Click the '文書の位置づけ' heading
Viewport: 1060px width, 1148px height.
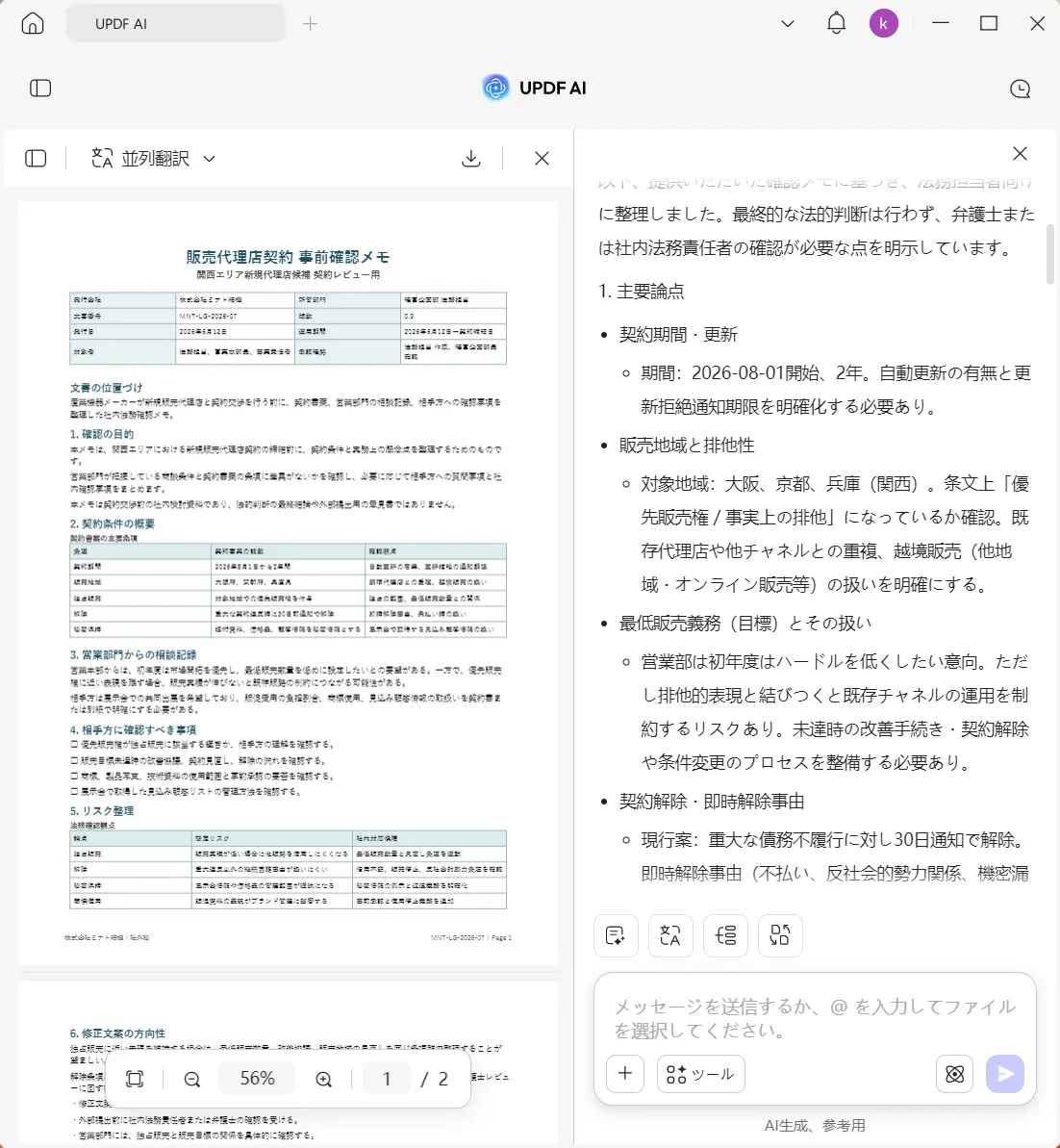tap(106, 387)
